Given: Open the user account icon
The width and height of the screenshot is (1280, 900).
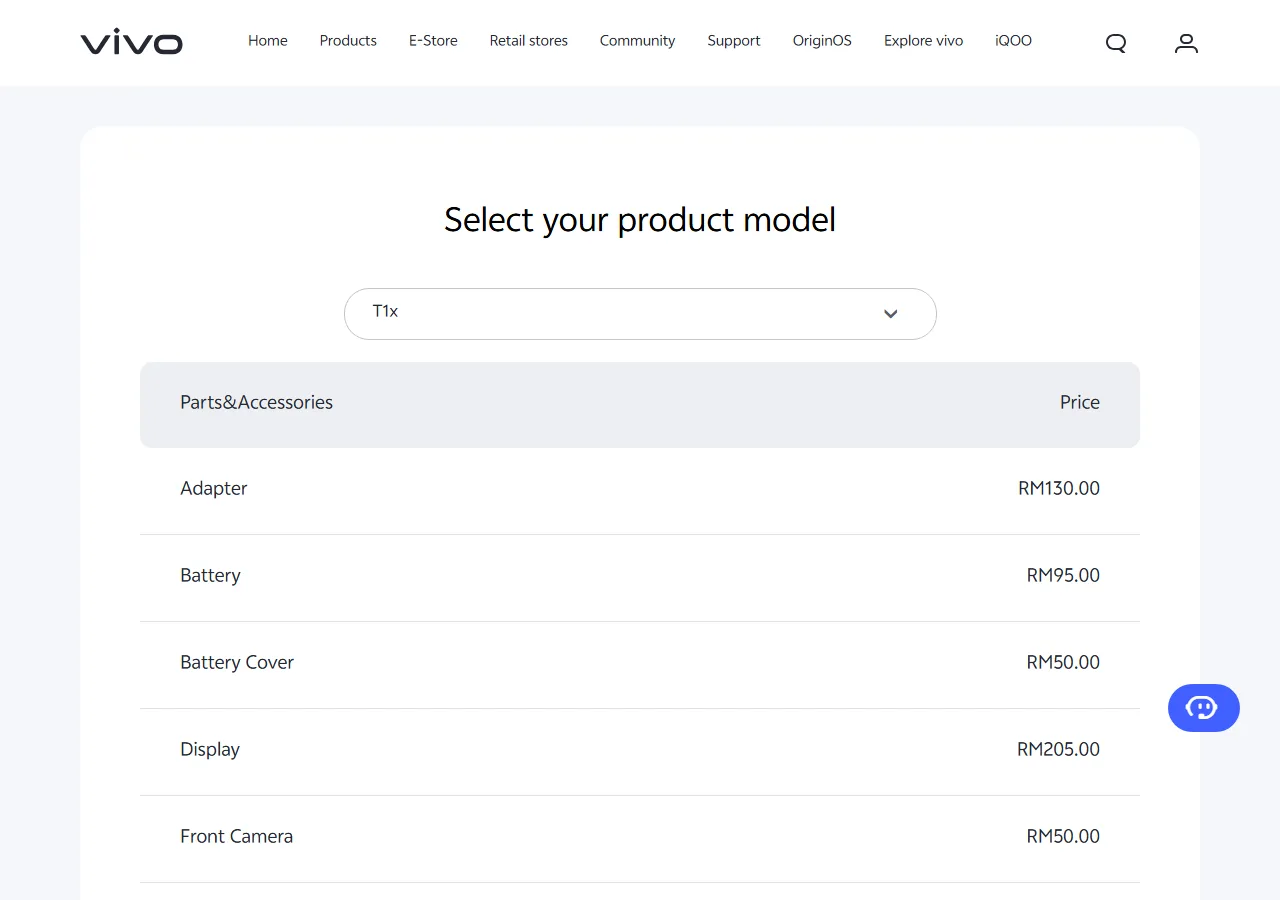Looking at the screenshot, I should tap(1186, 43).
